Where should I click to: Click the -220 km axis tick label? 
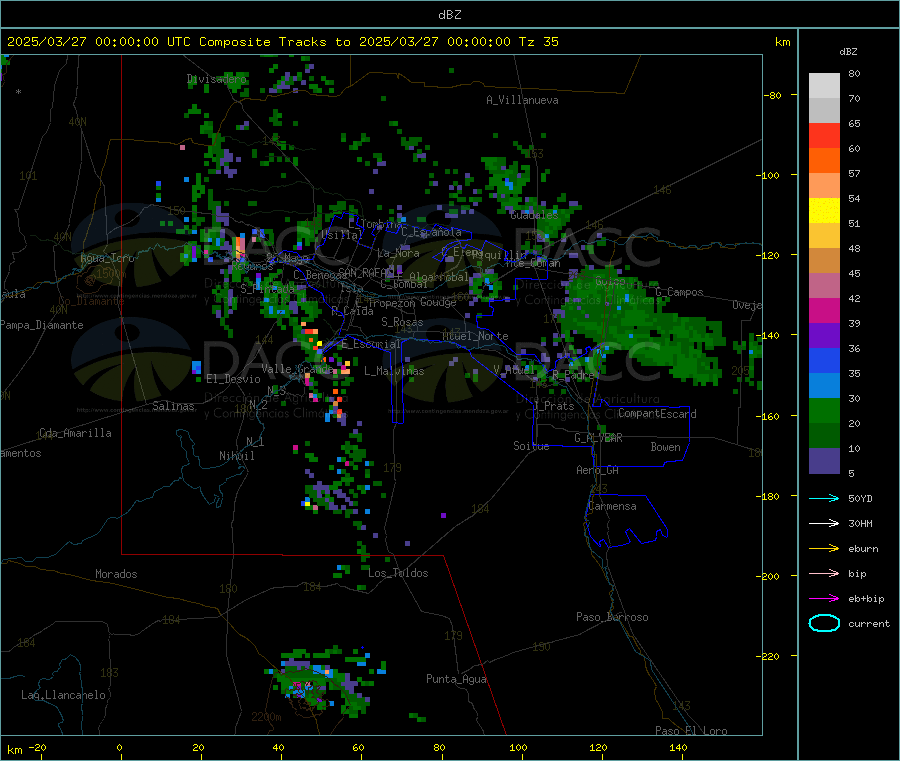point(769,656)
